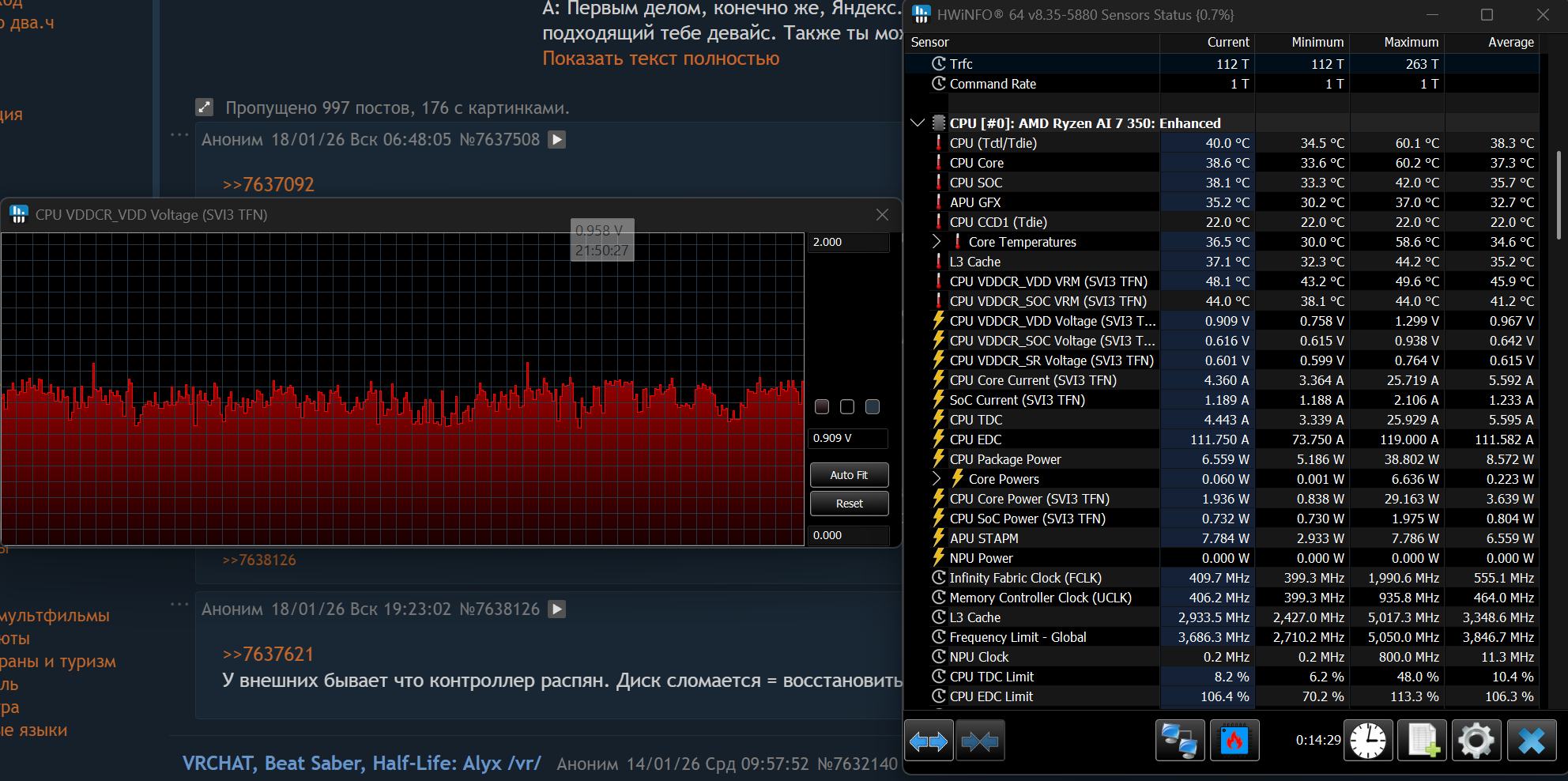Start logging with the sheet-plus icon

tap(1423, 741)
